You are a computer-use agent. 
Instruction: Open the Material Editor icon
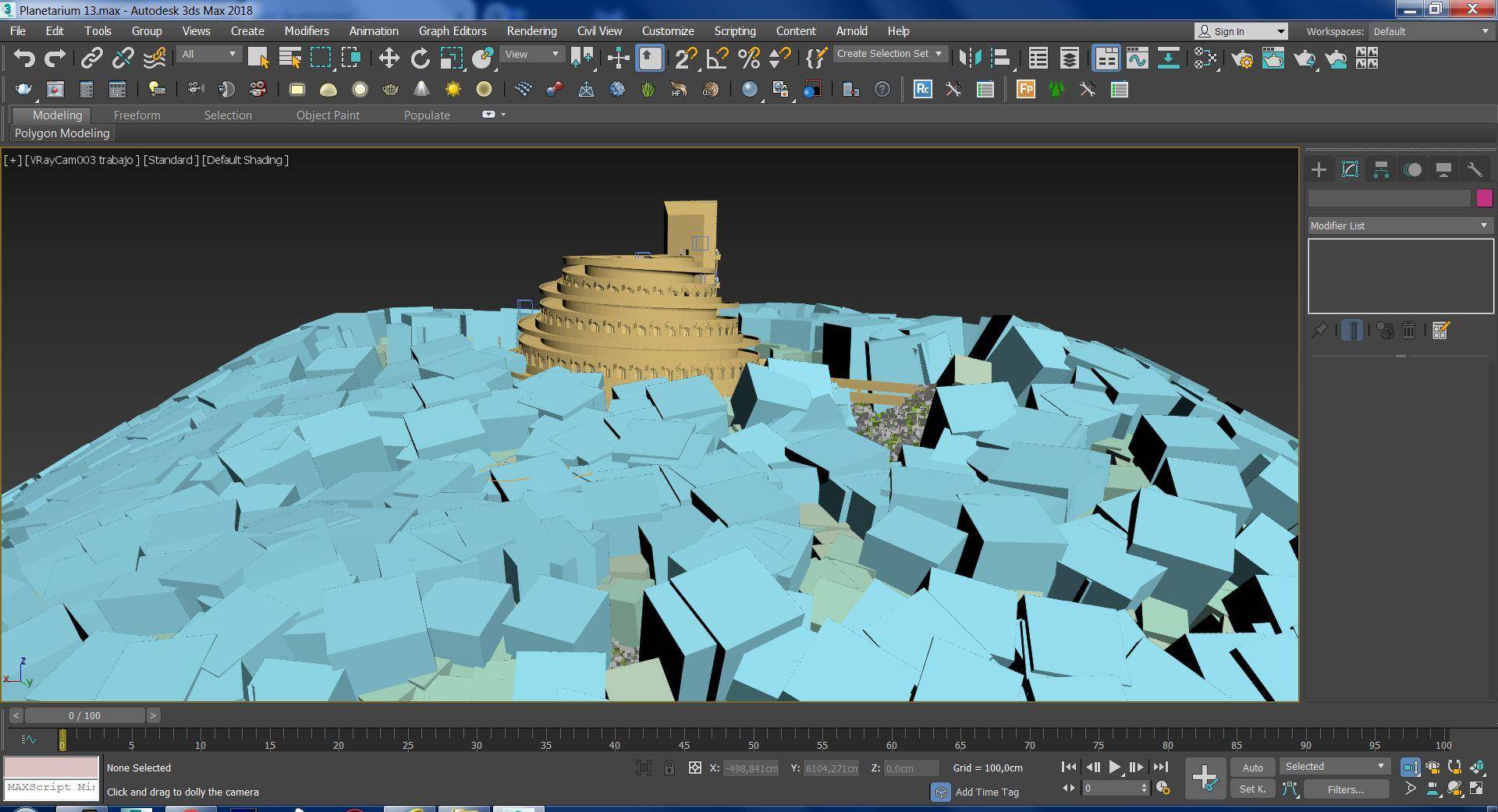(1205, 59)
